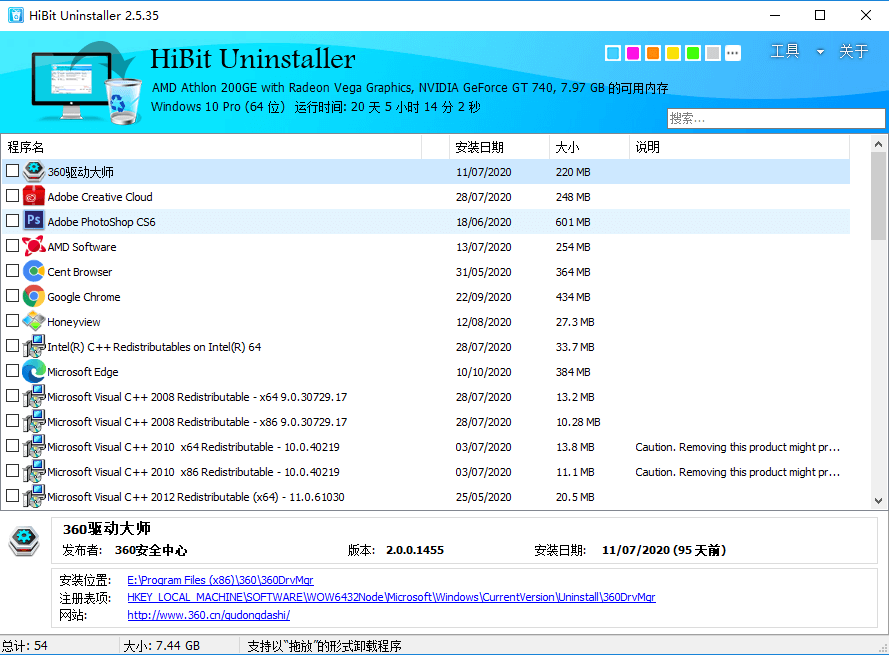The image size is (889, 655).
Task: Tick the checkbox for Adobe PhotoShop CS6
Action: tap(12, 221)
